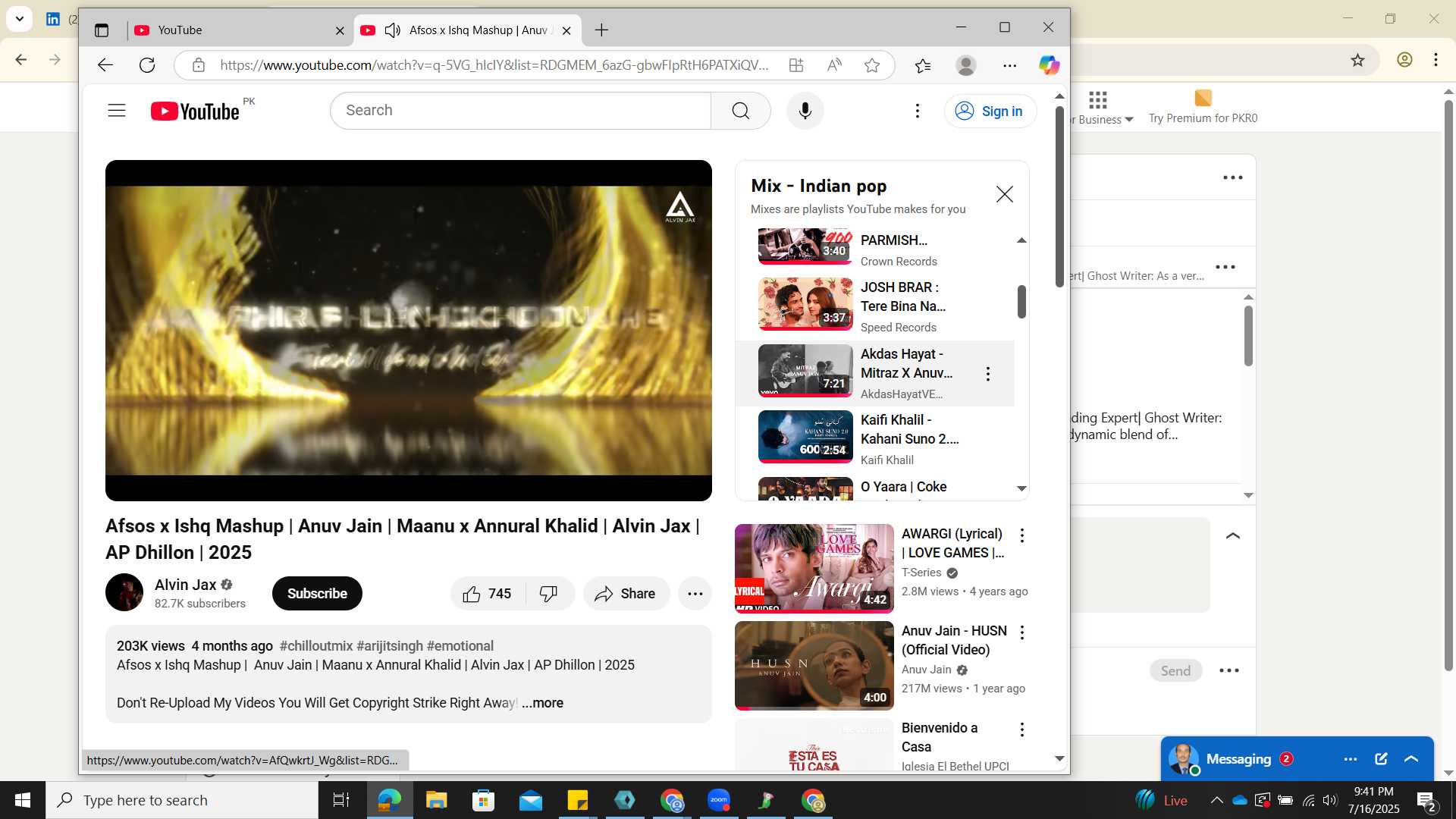Close the first YouTube tab
This screenshot has height=819, width=1456.
340,30
